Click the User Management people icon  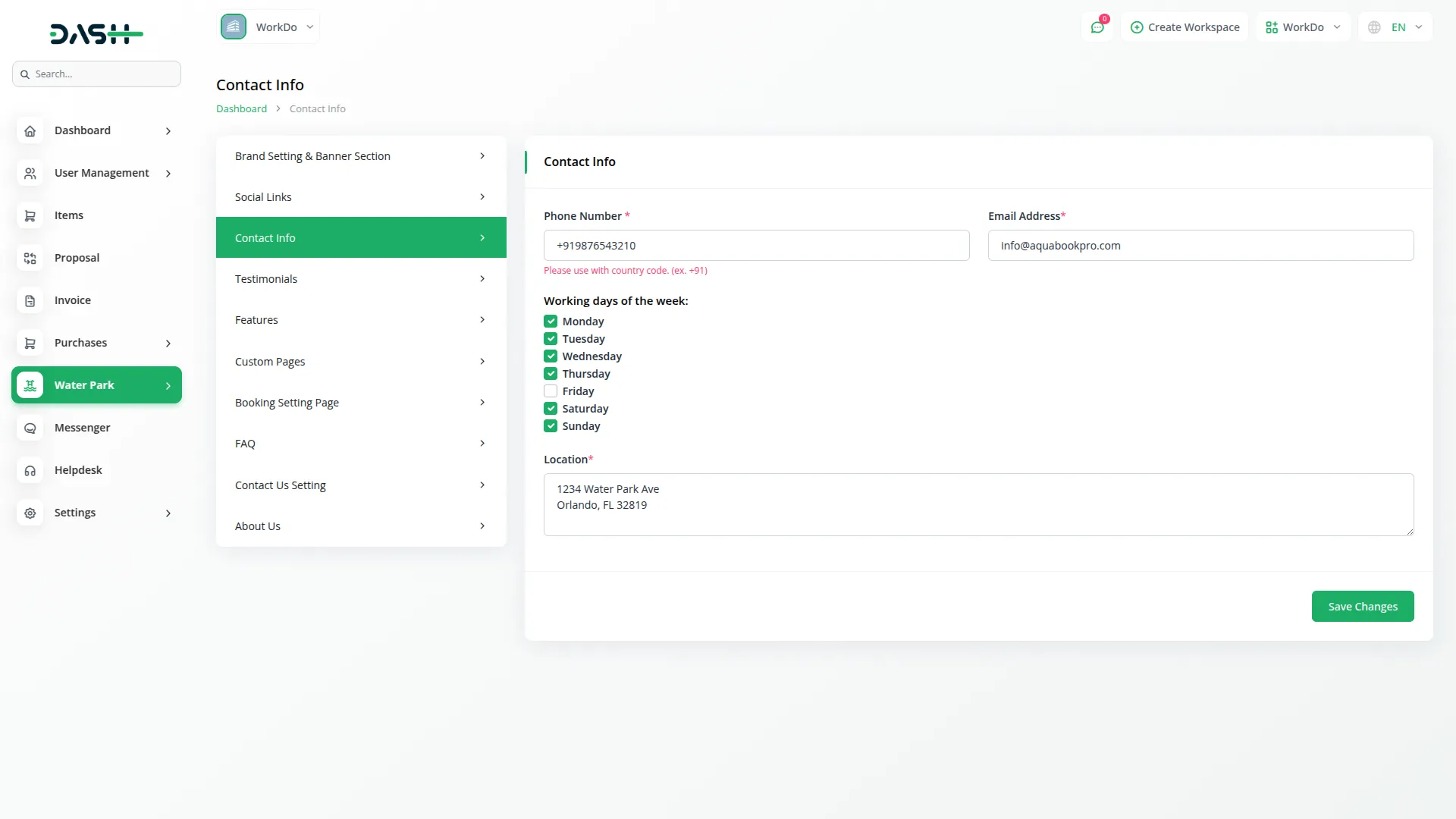(x=30, y=174)
